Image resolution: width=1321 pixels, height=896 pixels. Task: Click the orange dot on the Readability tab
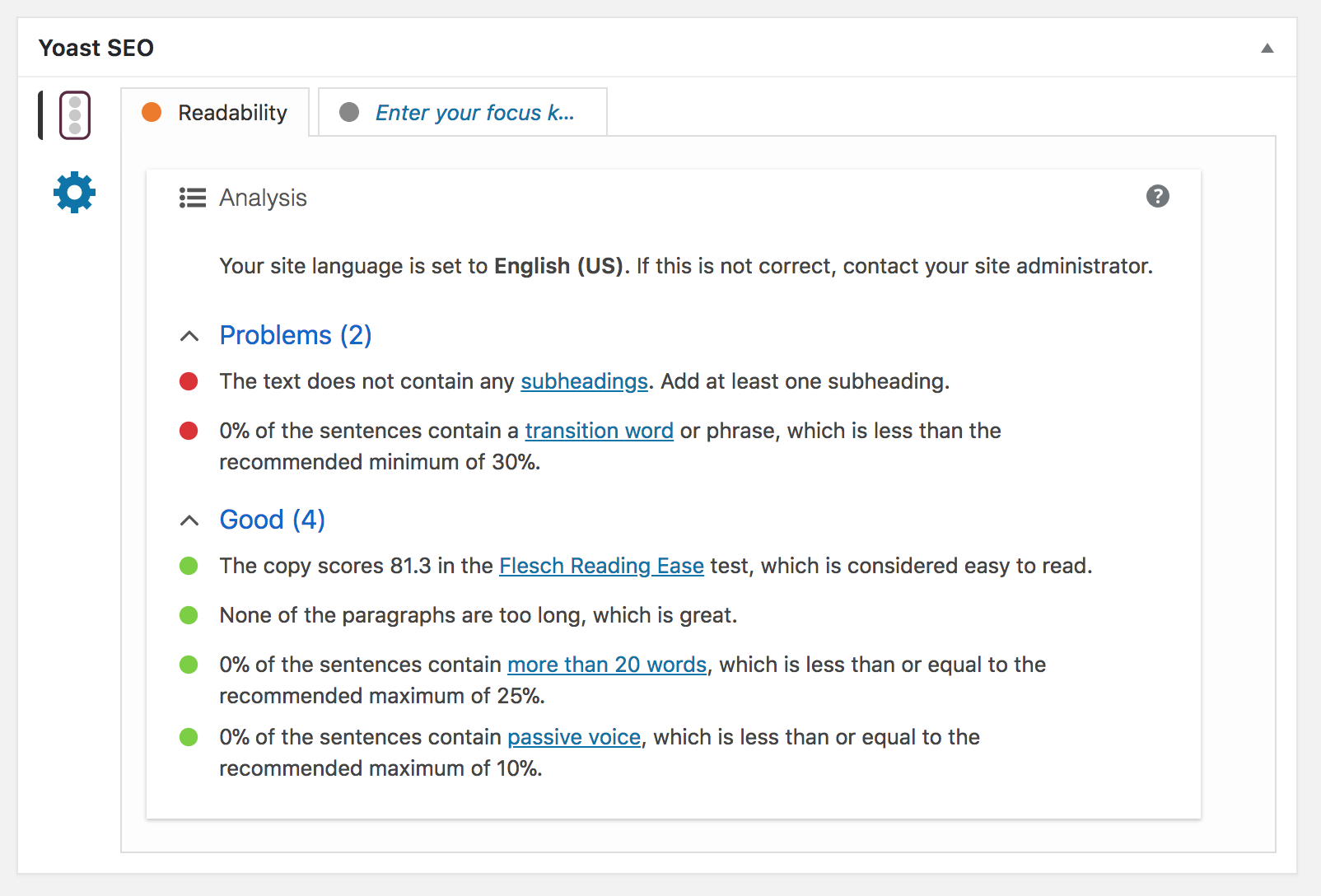pos(152,112)
